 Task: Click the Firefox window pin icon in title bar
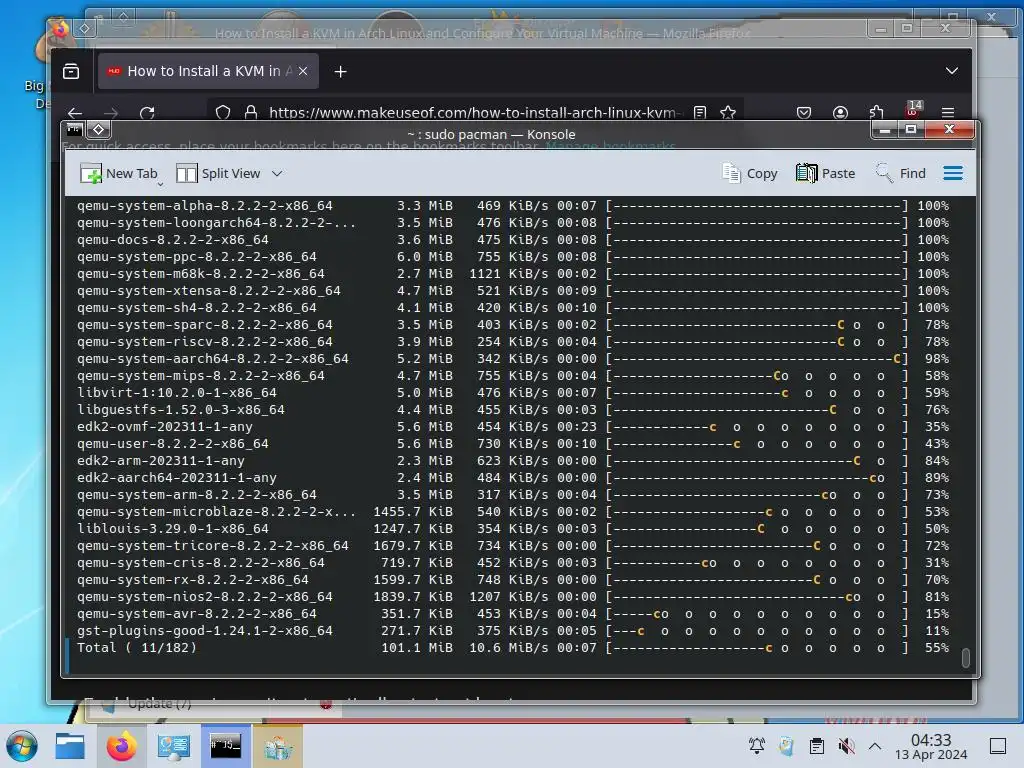[85, 29]
